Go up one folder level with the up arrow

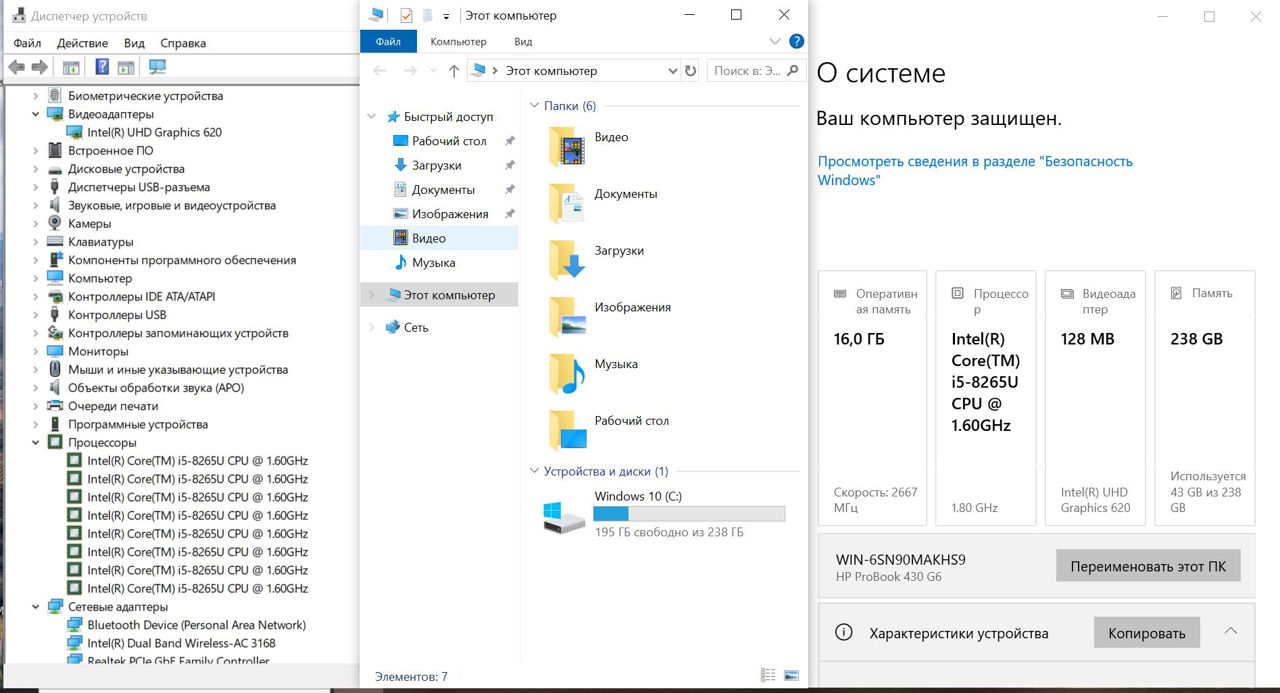point(454,71)
